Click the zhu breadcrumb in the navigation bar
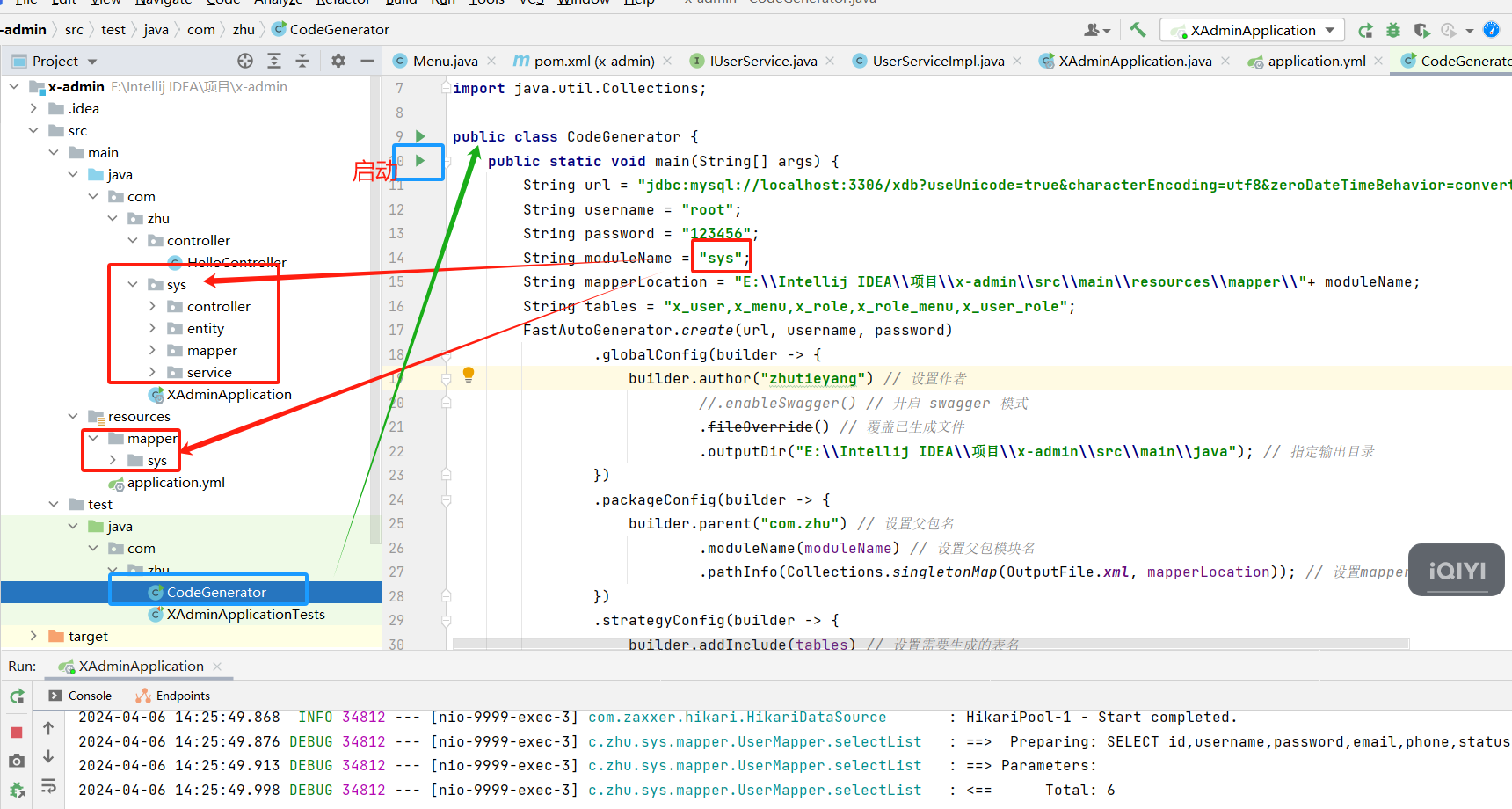The image size is (1512, 809). coord(244,29)
